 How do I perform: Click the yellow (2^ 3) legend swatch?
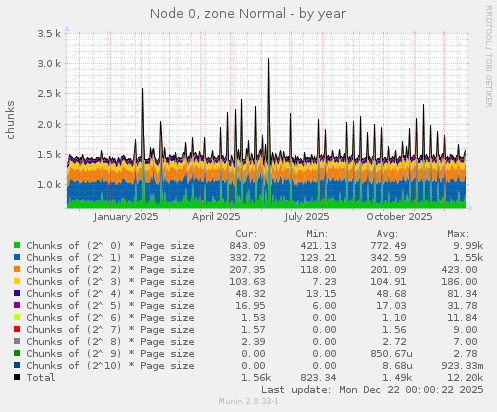17,281
